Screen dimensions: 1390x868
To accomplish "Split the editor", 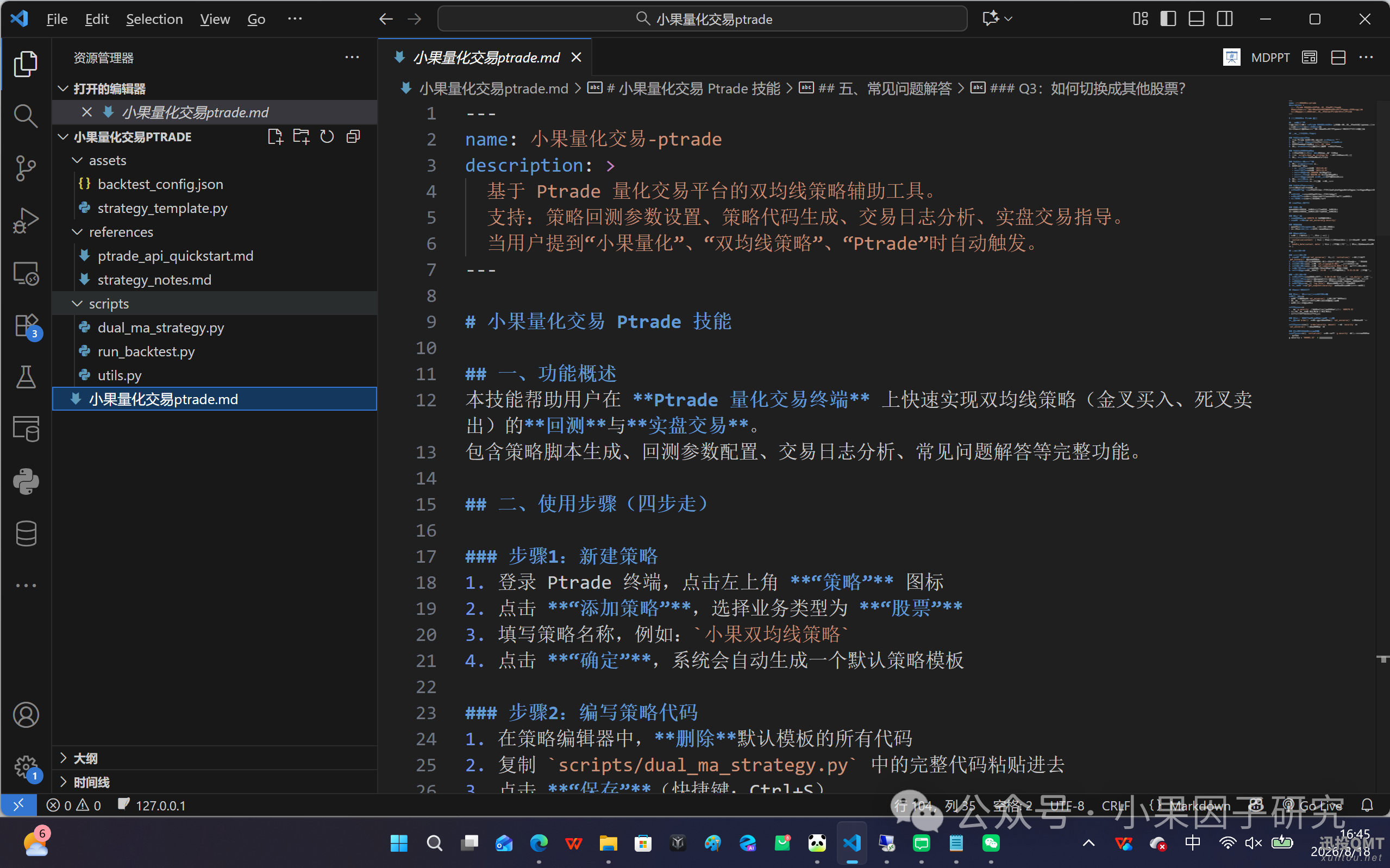I will [1338, 58].
